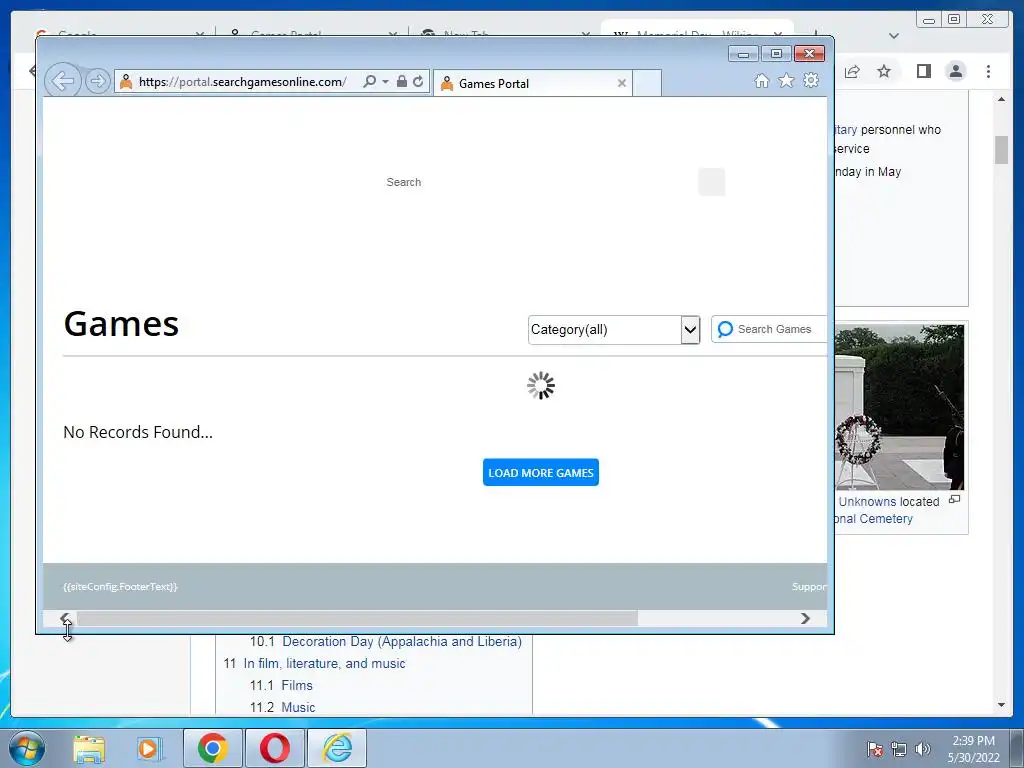Switch to Google Chrome in the taskbar
The width and height of the screenshot is (1024, 768).
tap(213, 748)
